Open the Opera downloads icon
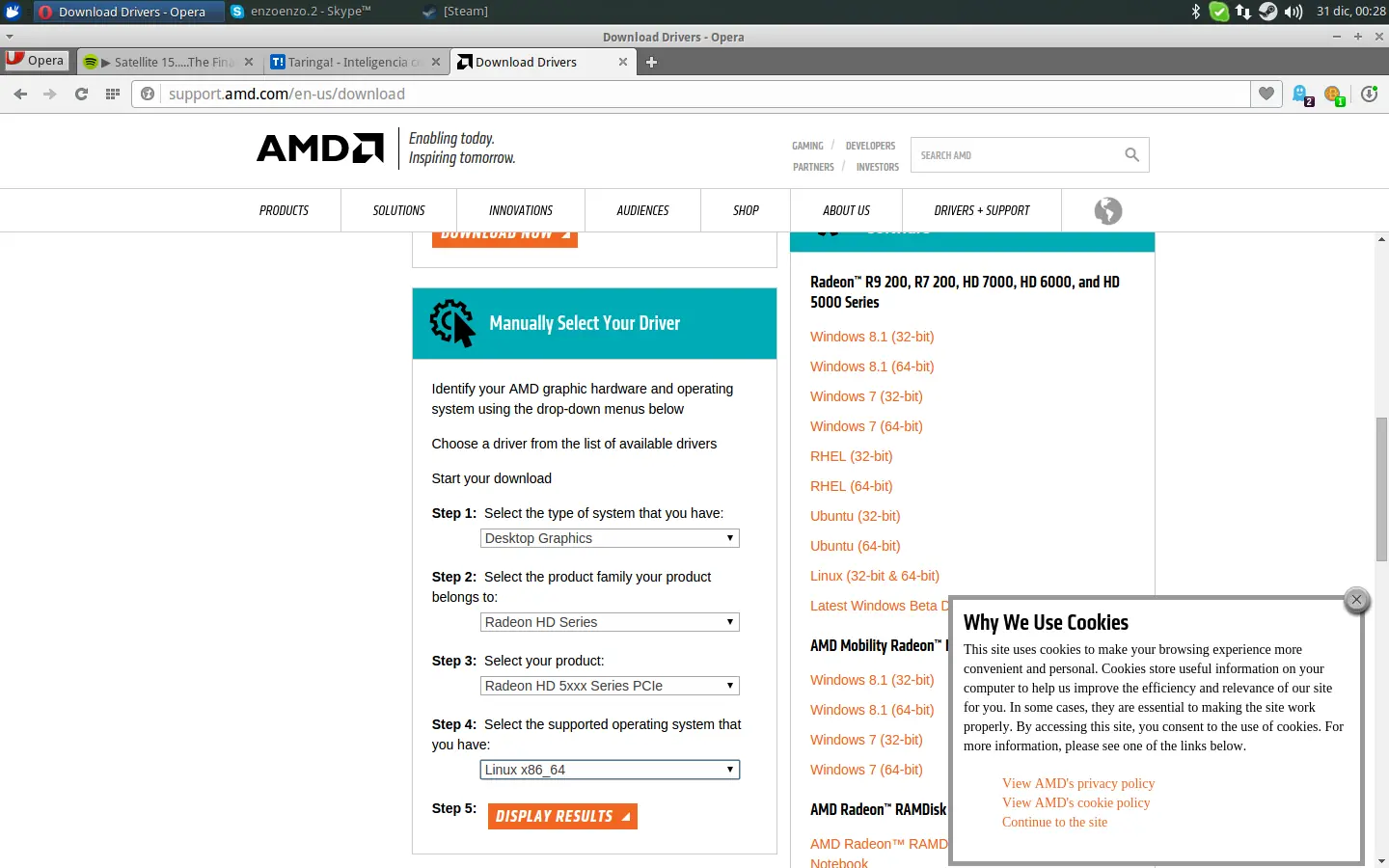 1370,95
